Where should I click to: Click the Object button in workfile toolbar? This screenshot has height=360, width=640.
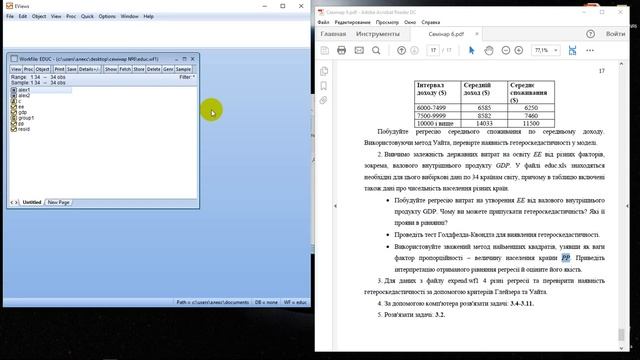pos(42,69)
